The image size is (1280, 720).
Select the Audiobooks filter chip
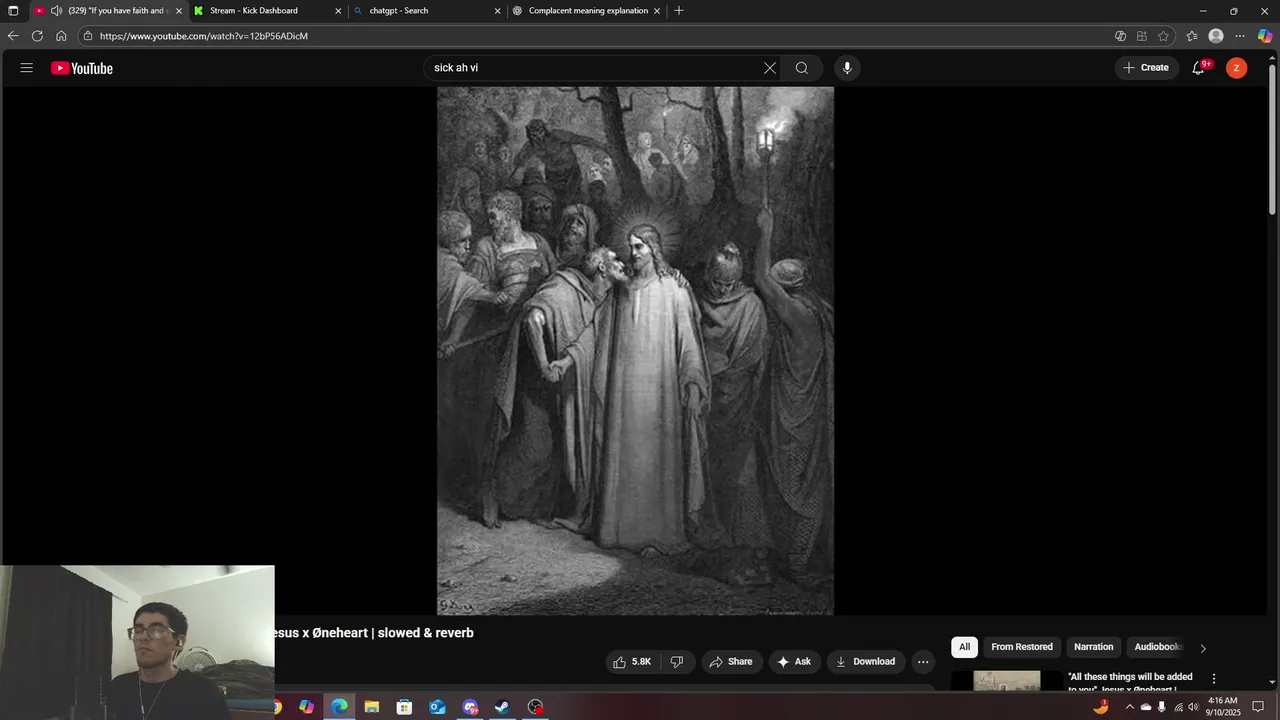click(x=1158, y=647)
